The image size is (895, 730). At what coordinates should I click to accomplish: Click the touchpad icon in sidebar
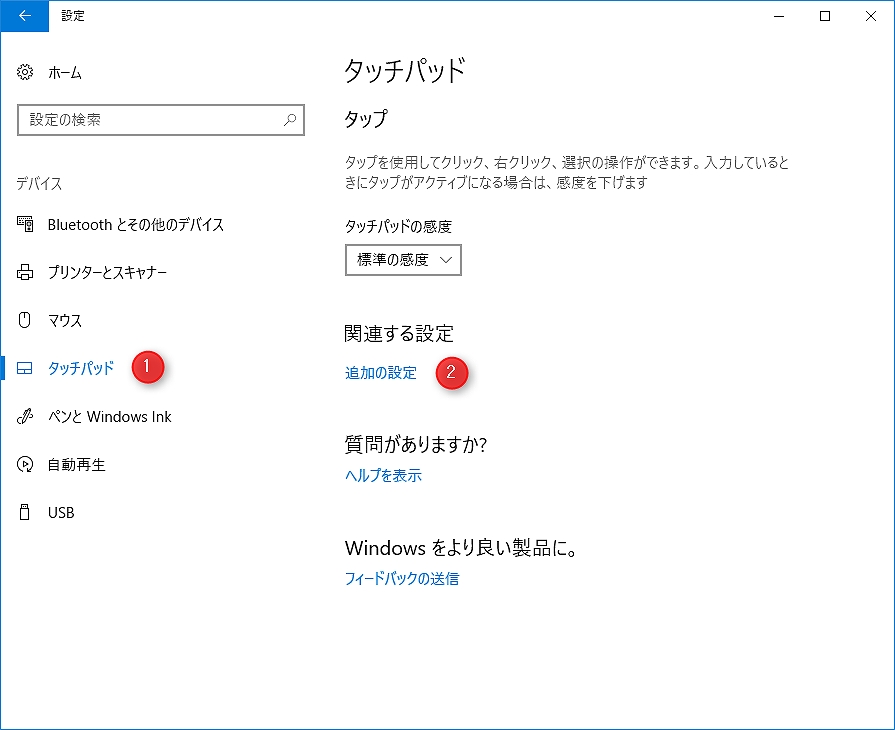pyautogui.click(x=26, y=369)
